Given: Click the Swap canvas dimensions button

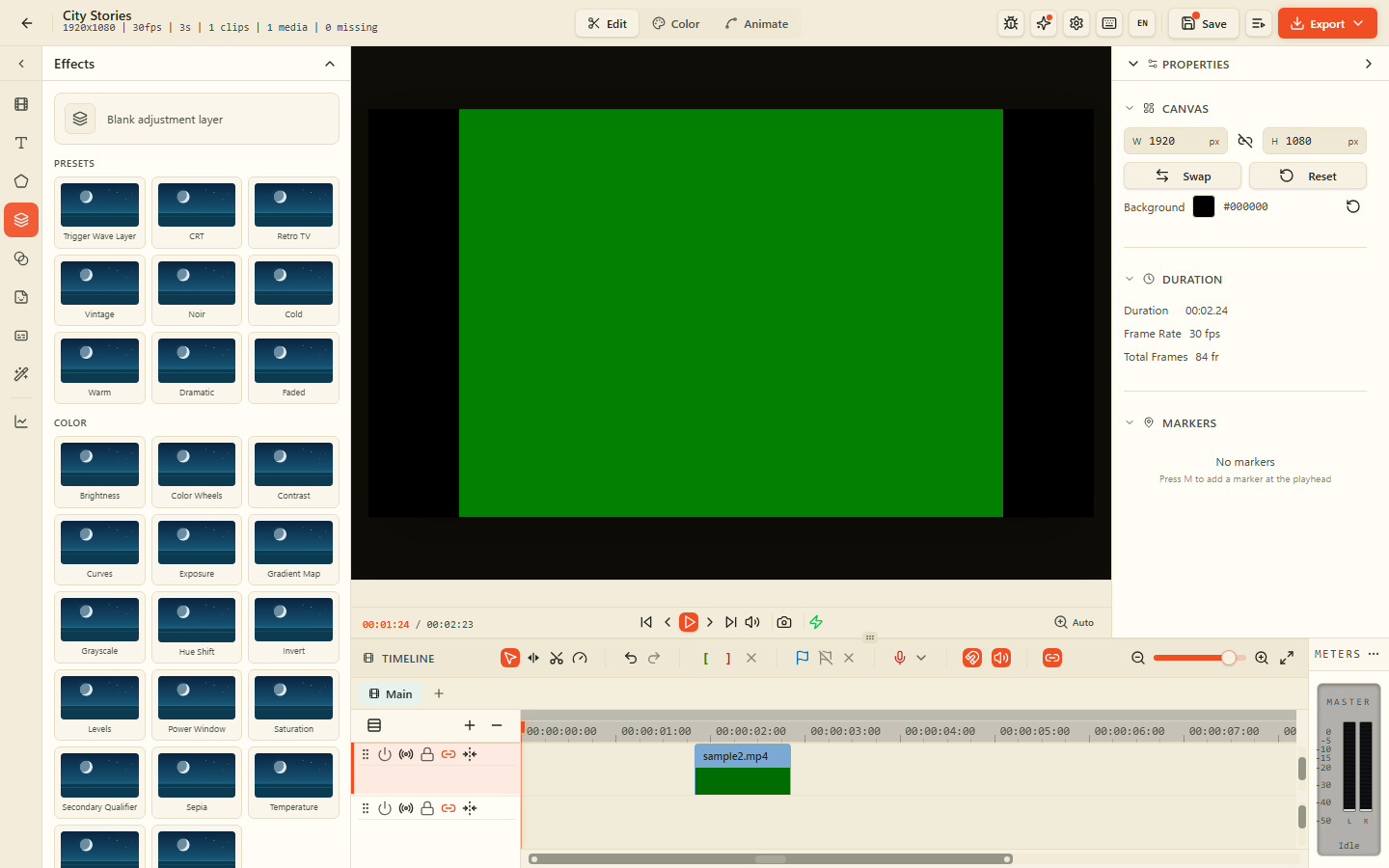Looking at the screenshot, I should tap(1183, 176).
